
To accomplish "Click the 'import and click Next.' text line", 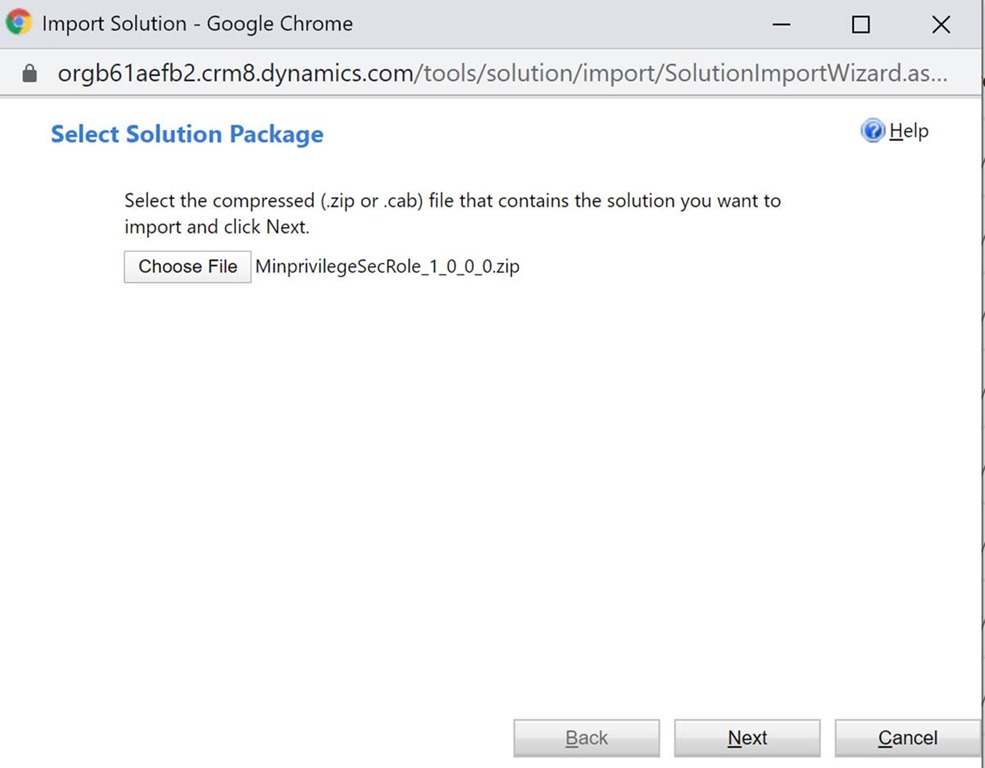I will [217, 226].
